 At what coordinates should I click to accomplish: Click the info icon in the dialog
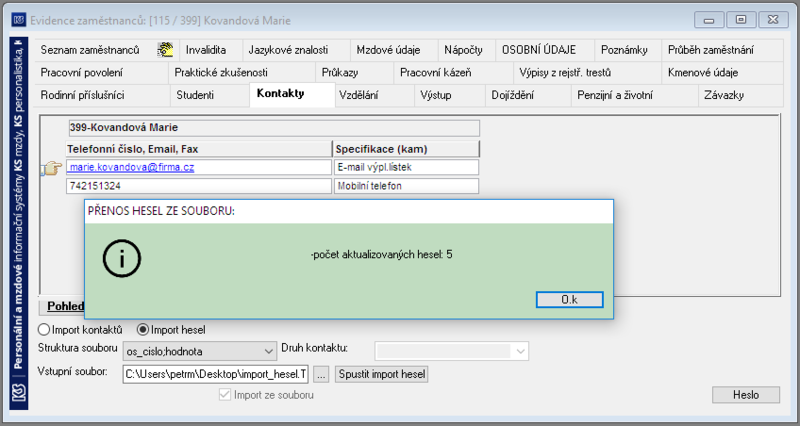tap(121, 258)
